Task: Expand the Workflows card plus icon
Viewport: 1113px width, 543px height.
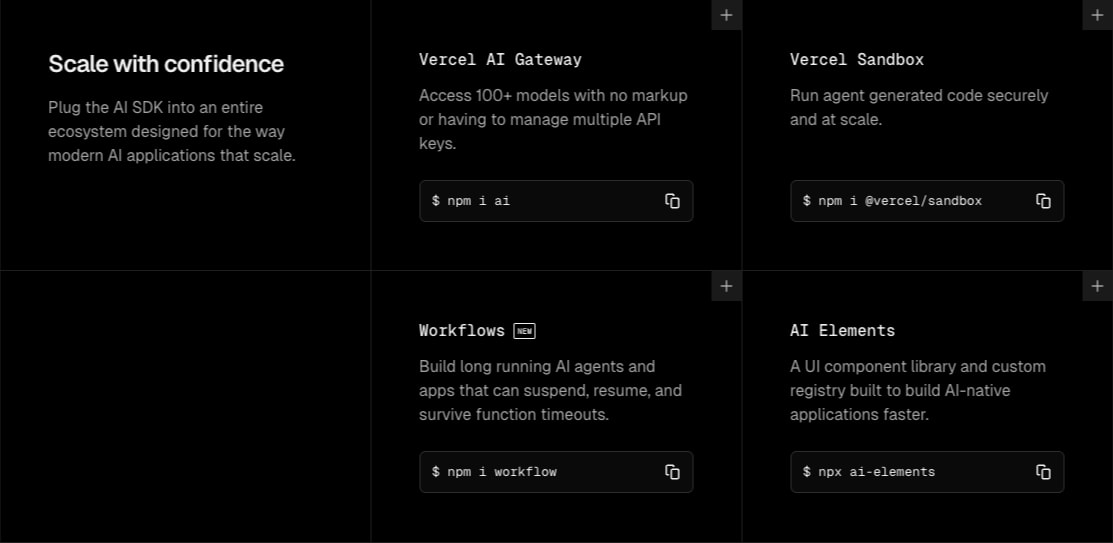Action: click(x=726, y=286)
